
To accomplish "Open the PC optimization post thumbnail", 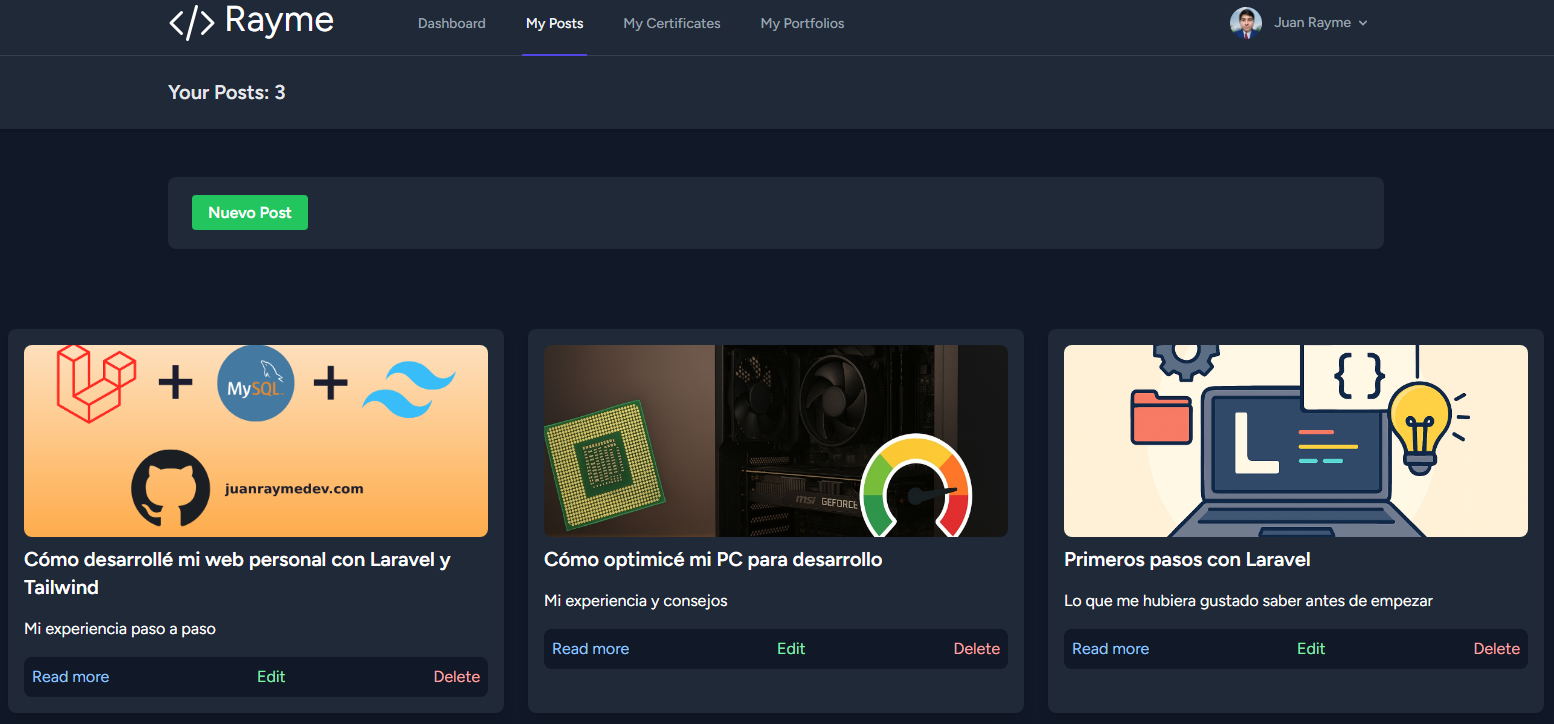I will pyautogui.click(x=775, y=441).
